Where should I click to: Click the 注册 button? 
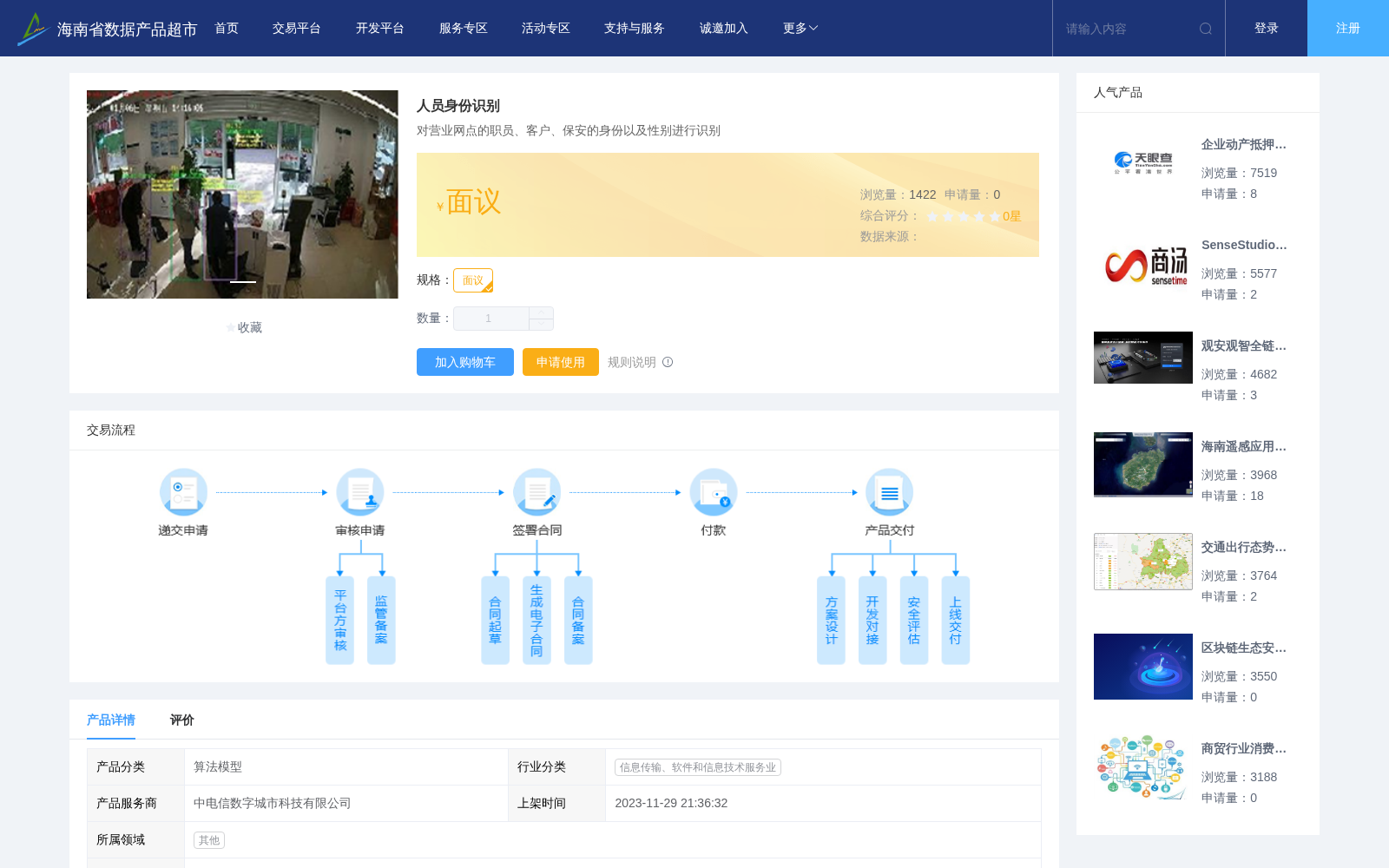tap(1348, 29)
